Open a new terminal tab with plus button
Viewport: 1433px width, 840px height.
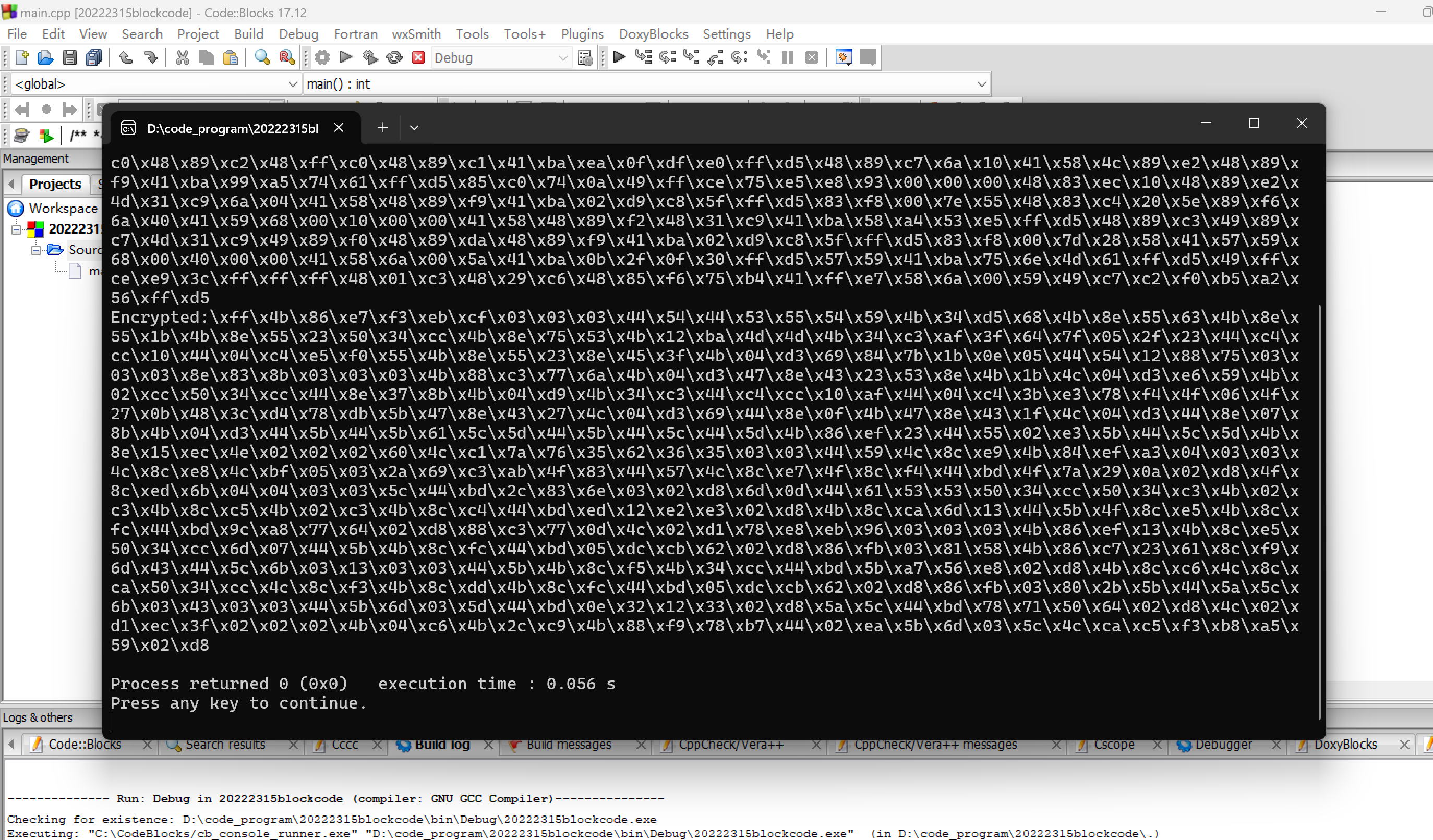[x=383, y=128]
